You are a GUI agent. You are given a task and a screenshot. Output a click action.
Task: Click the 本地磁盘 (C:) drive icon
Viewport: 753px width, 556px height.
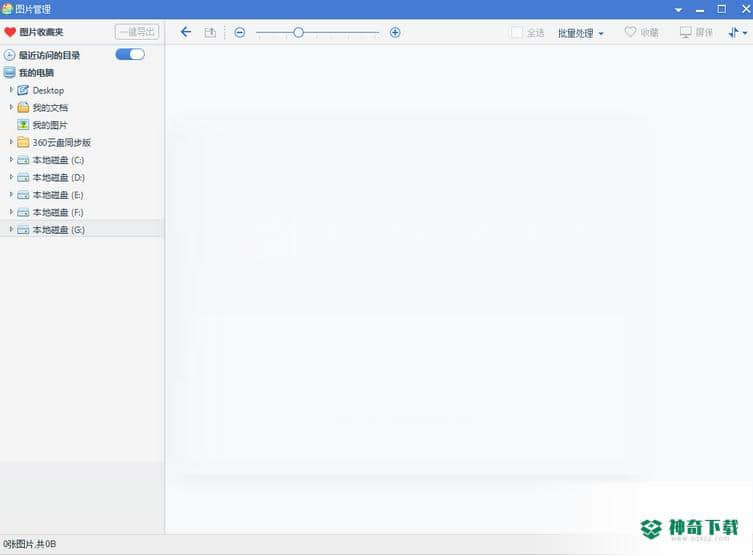coord(23,160)
